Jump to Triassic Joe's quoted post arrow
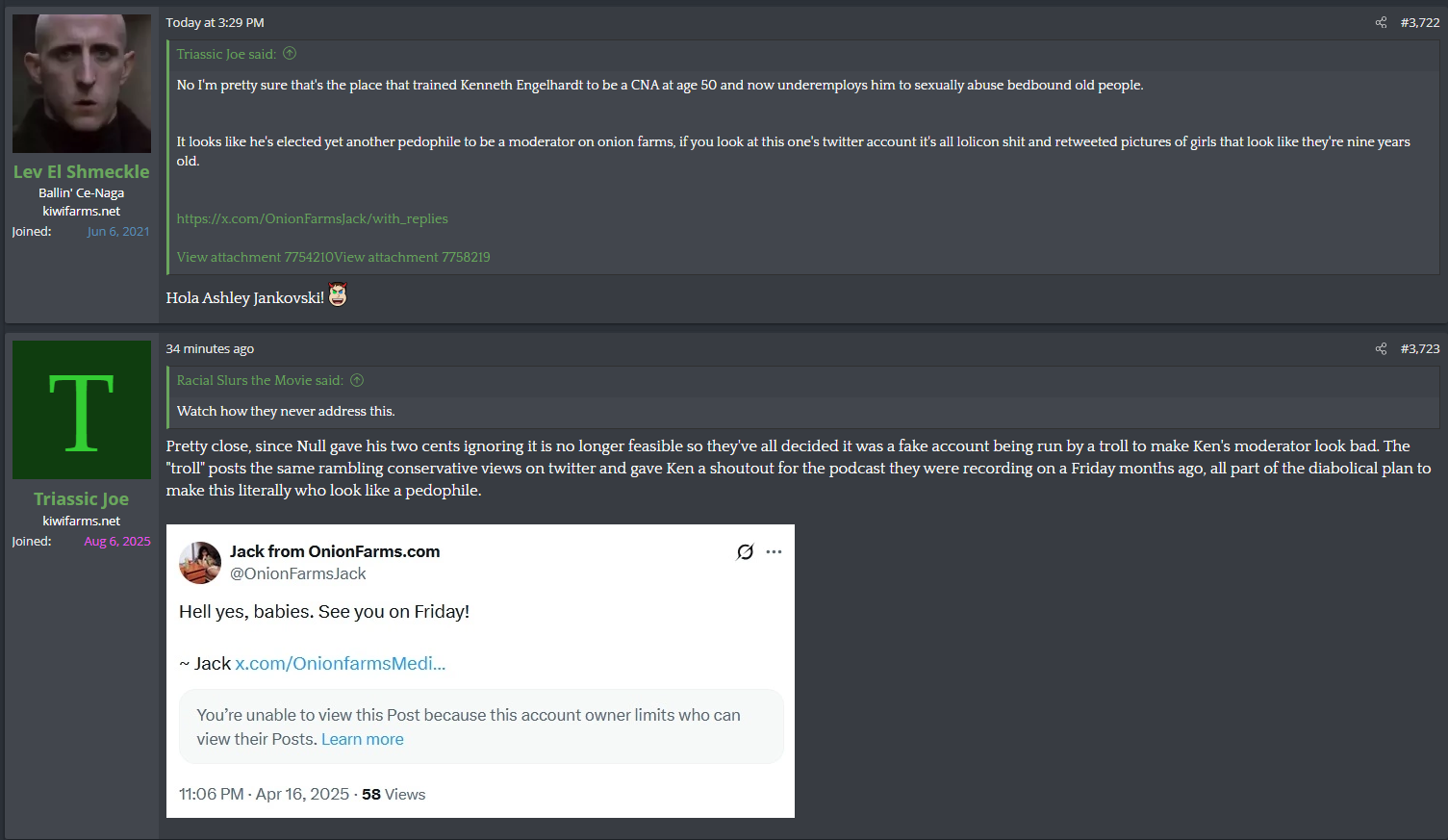The width and height of the screenshot is (1448, 840). coord(290,54)
